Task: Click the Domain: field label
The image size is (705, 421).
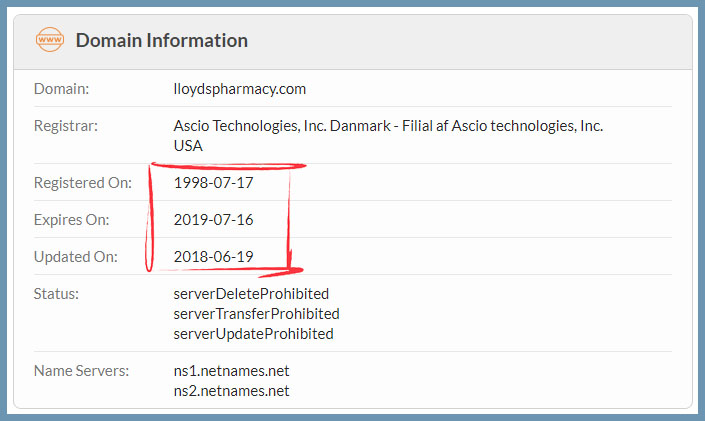Action: (62, 89)
